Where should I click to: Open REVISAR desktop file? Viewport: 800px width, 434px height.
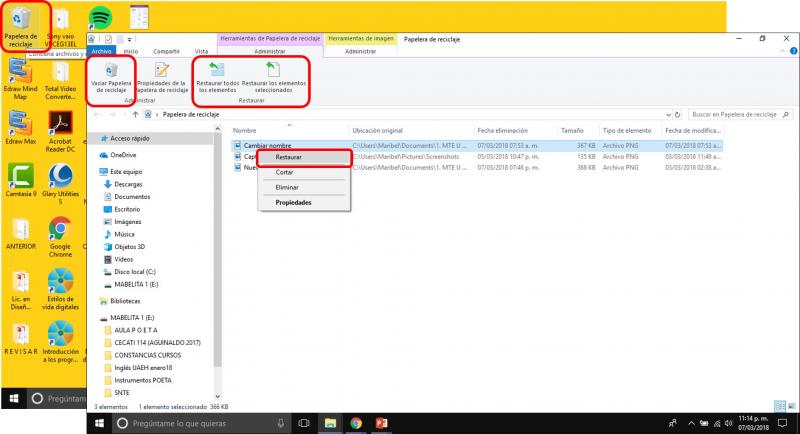coord(20,339)
